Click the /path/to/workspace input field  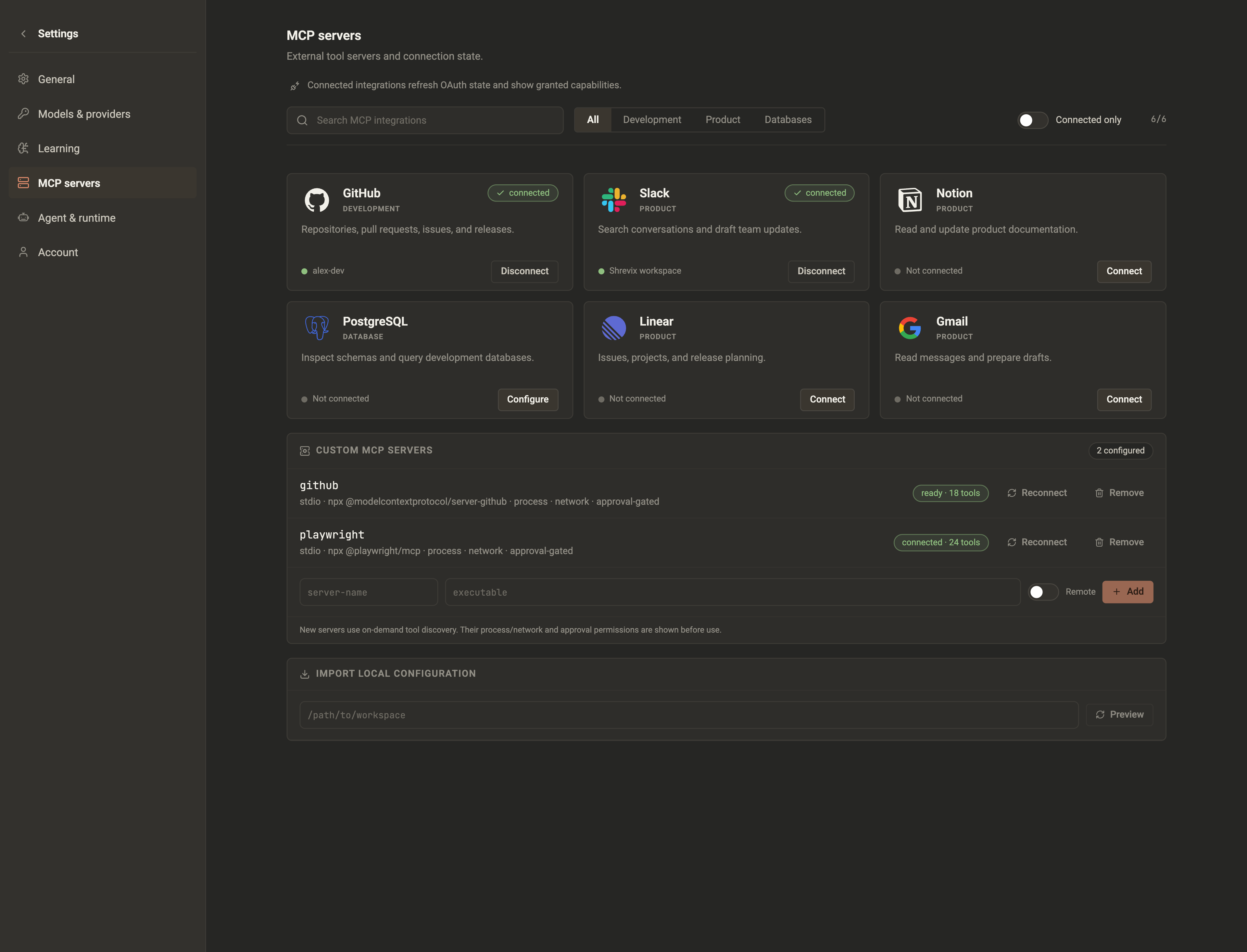[x=689, y=715]
